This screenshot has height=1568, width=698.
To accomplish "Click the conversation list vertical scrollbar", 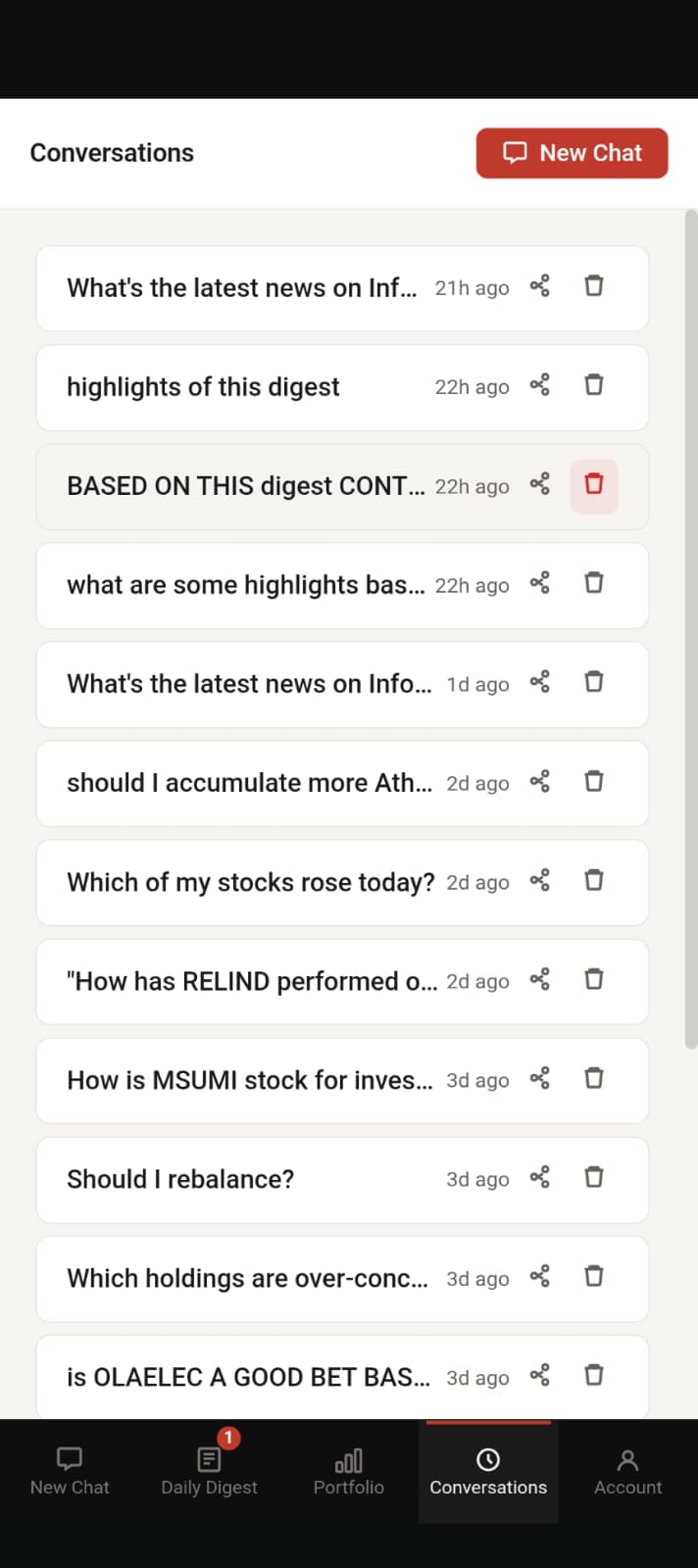I will click(x=691, y=629).
